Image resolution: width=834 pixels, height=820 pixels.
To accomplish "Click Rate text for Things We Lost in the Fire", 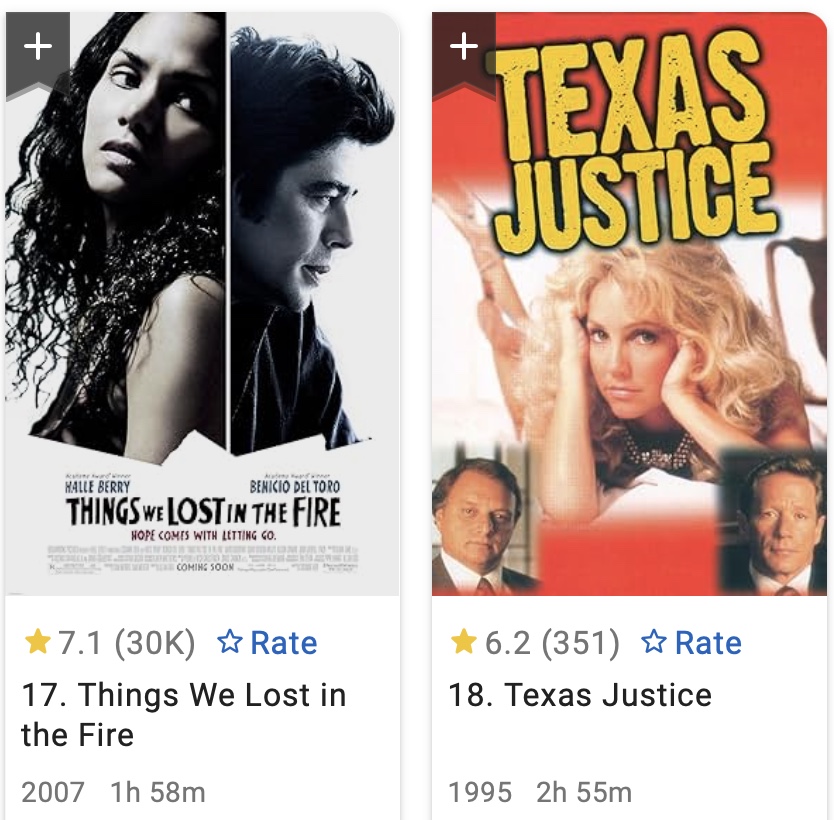I will 283,643.
